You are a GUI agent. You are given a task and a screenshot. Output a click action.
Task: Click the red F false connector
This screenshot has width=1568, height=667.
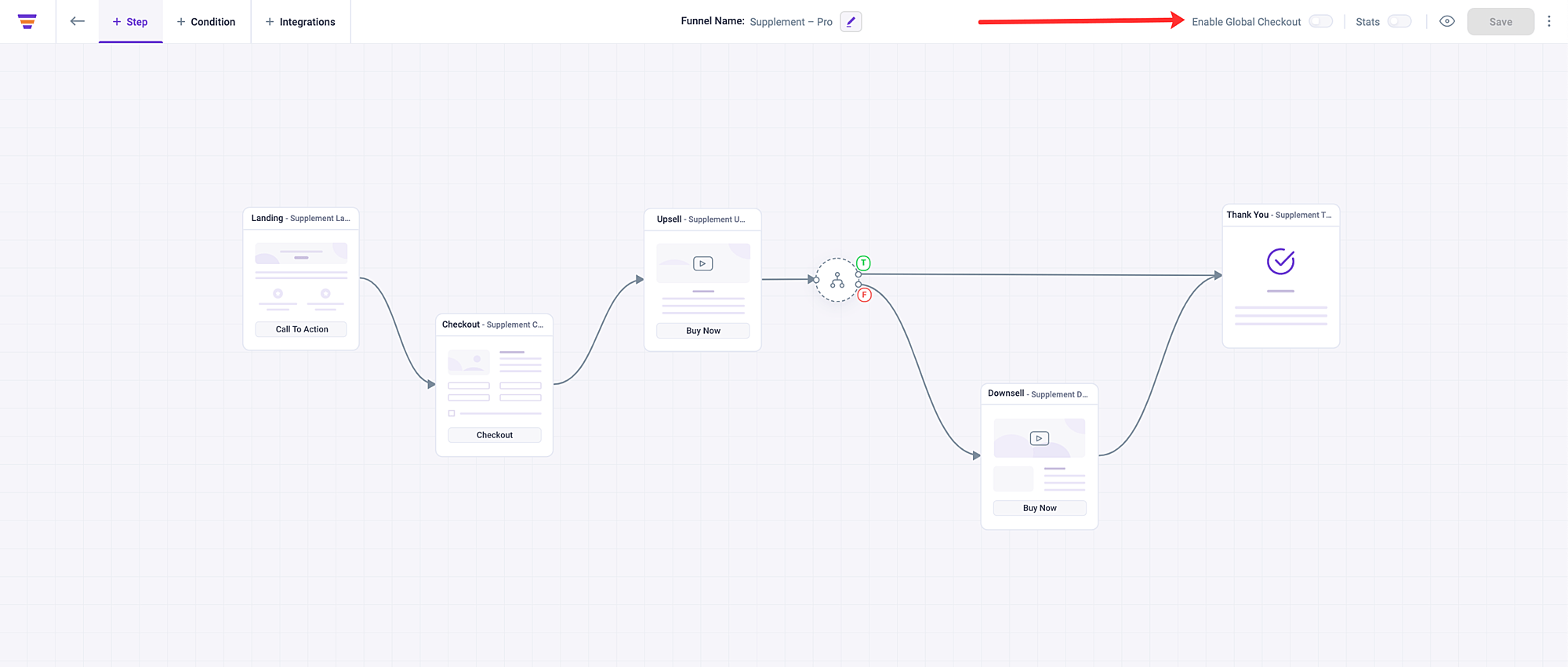coord(865,295)
